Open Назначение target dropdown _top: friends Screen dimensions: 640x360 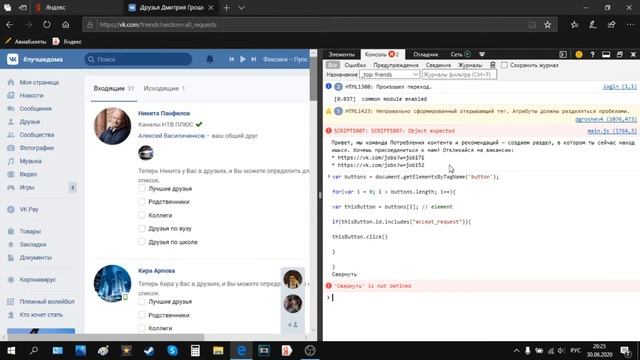(x=389, y=75)
